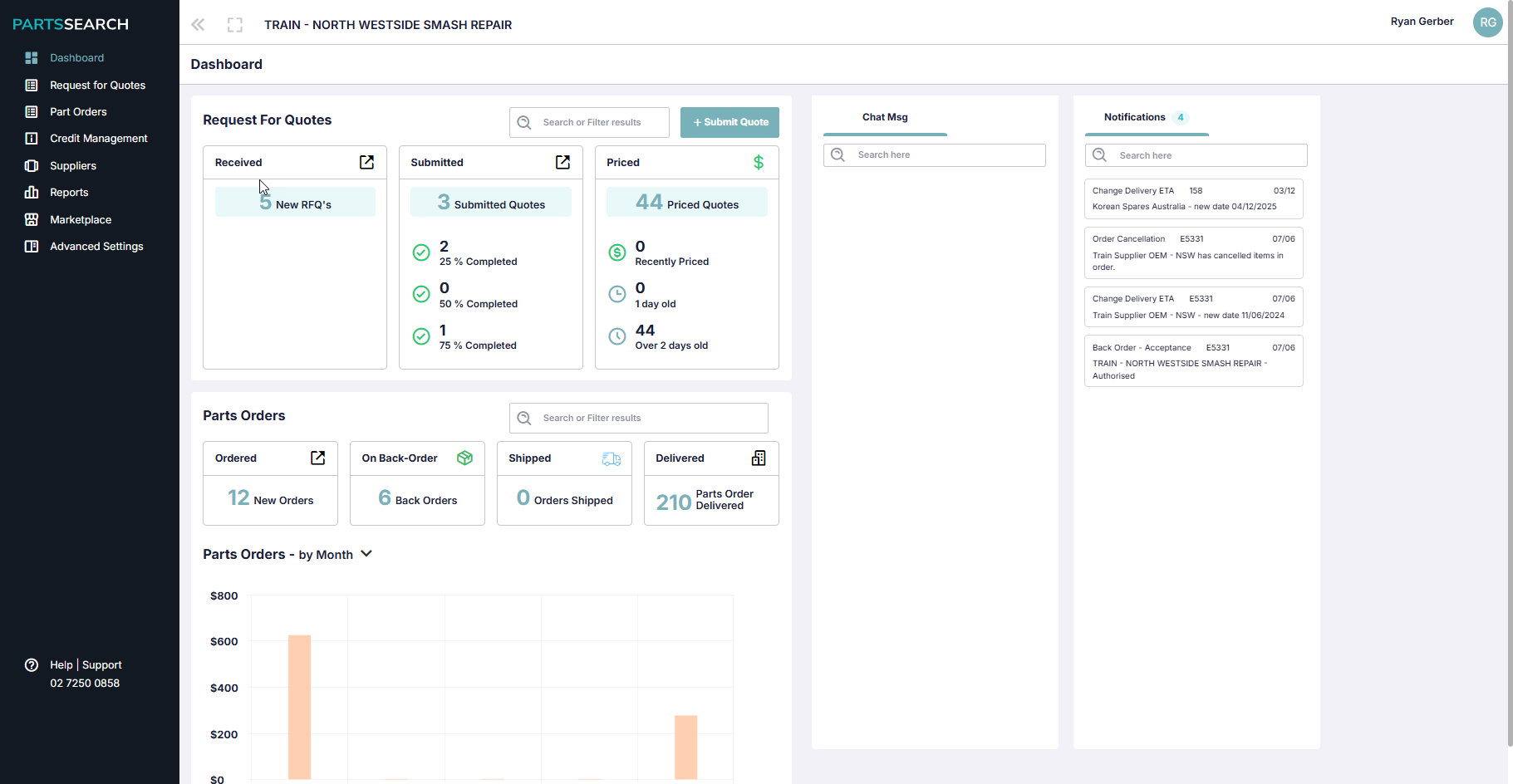Image resolution: width=1513 pixels, height=784 pixels.
Task: Click the fullscreen expand icon
Action: pos(235,25)
